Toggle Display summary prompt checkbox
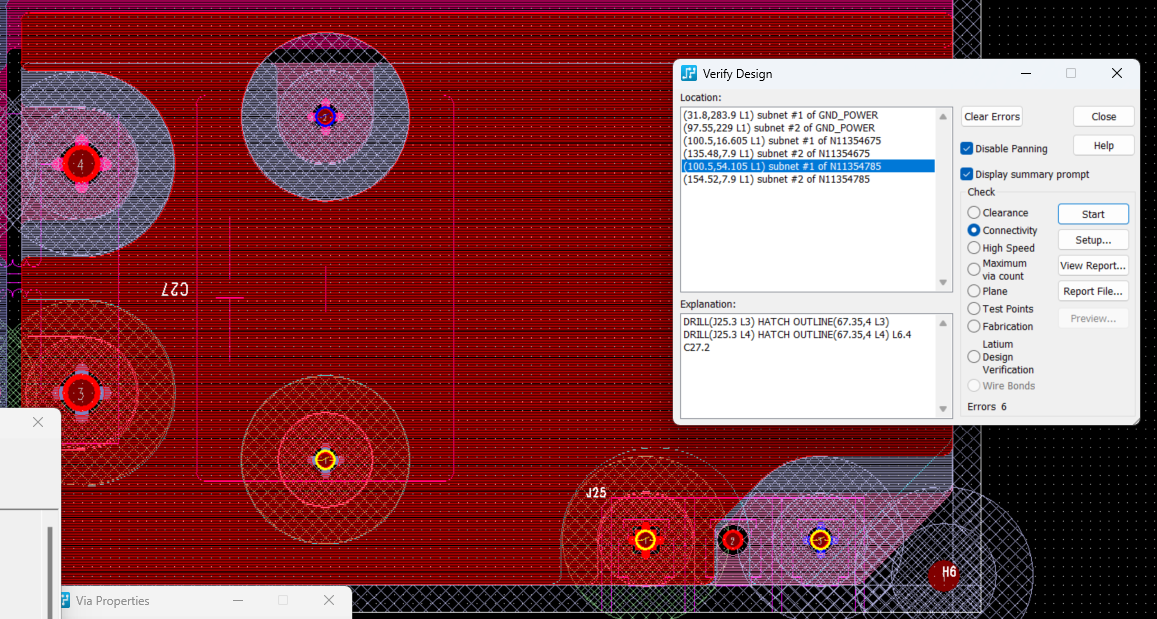 (967, 174)
